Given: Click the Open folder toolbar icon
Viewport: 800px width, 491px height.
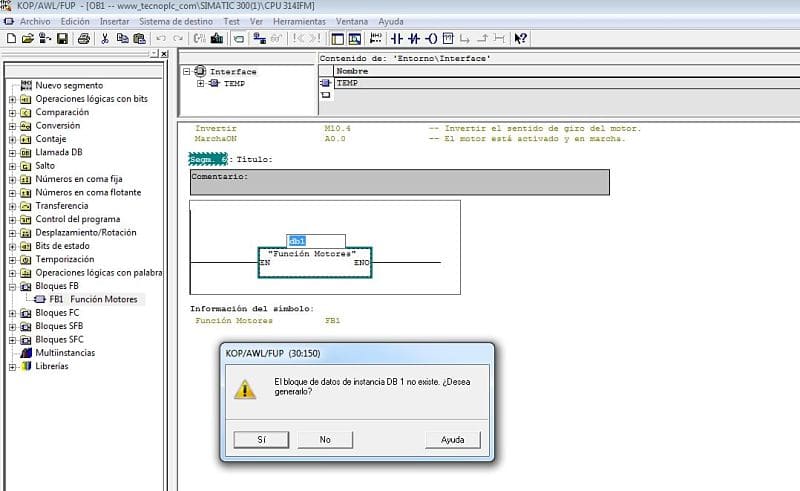Looking at the screenshot, I should pyautogui.click(x=28, y=38).
